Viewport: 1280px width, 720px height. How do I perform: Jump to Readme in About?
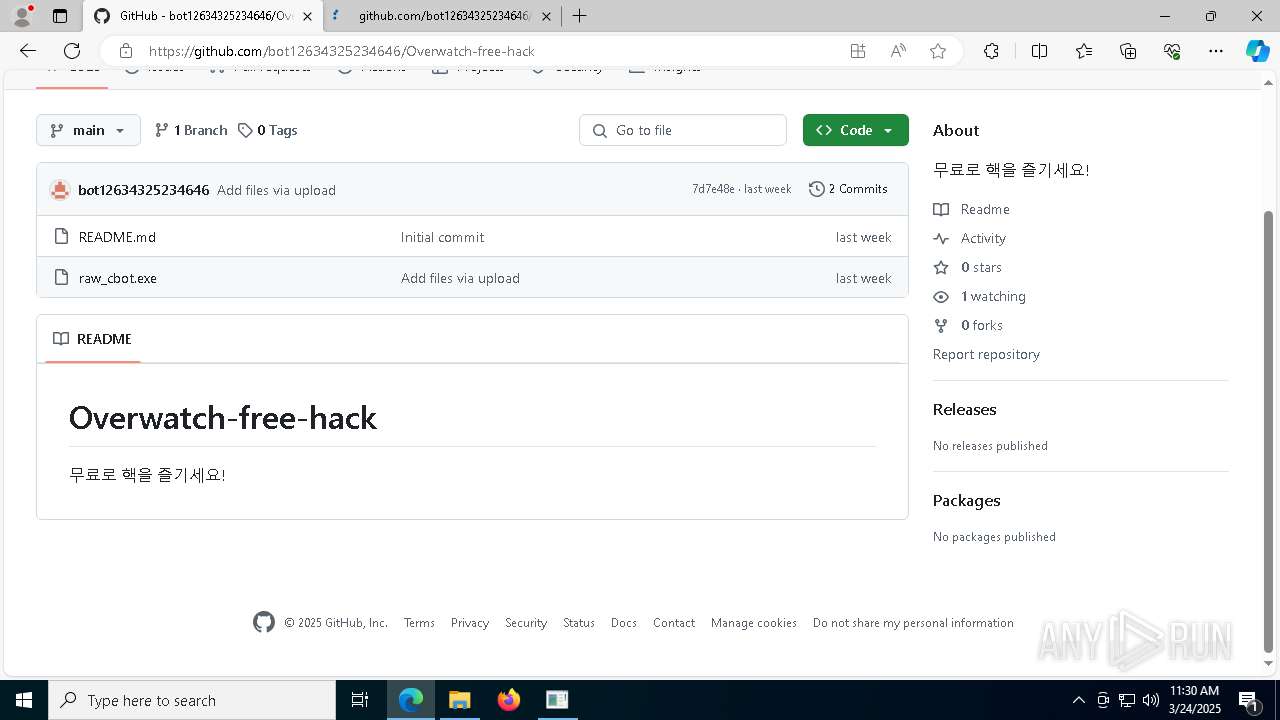tap(972, 209)
